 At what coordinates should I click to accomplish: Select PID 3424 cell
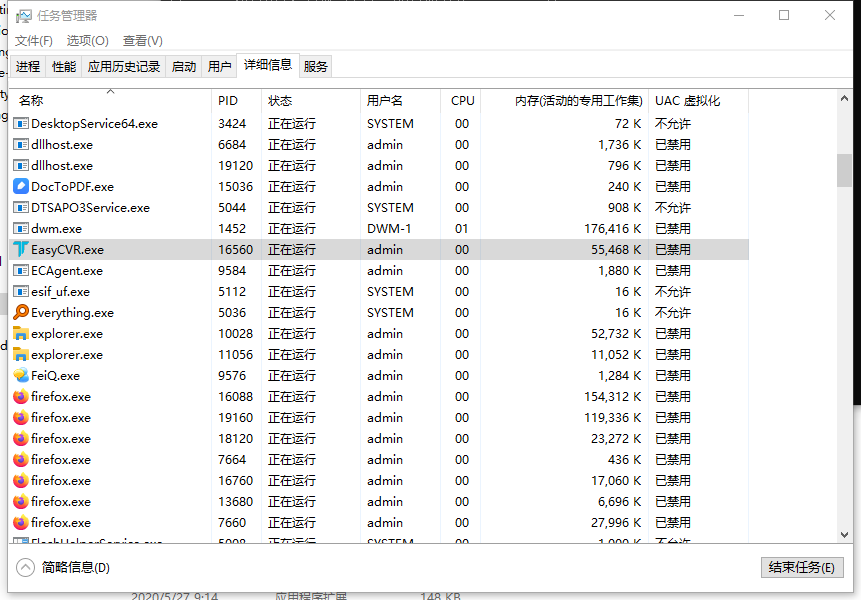232,124
